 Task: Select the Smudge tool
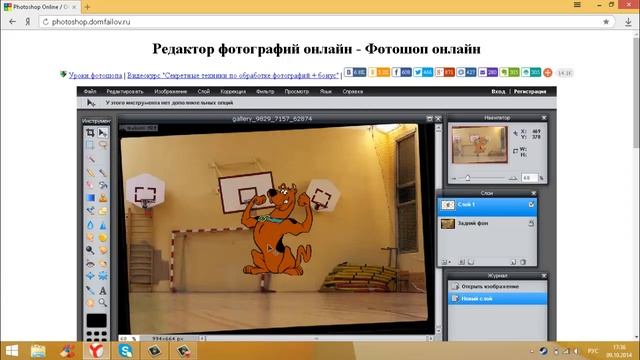tap(90, 237)
